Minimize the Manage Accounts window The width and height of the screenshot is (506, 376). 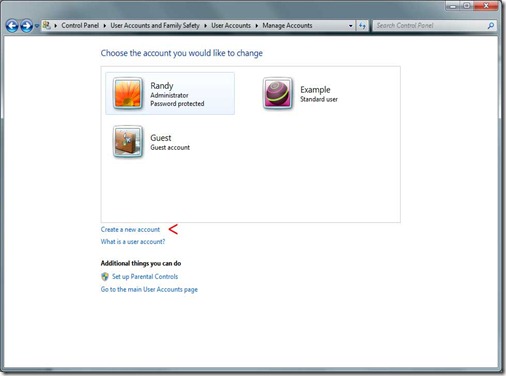453,6
